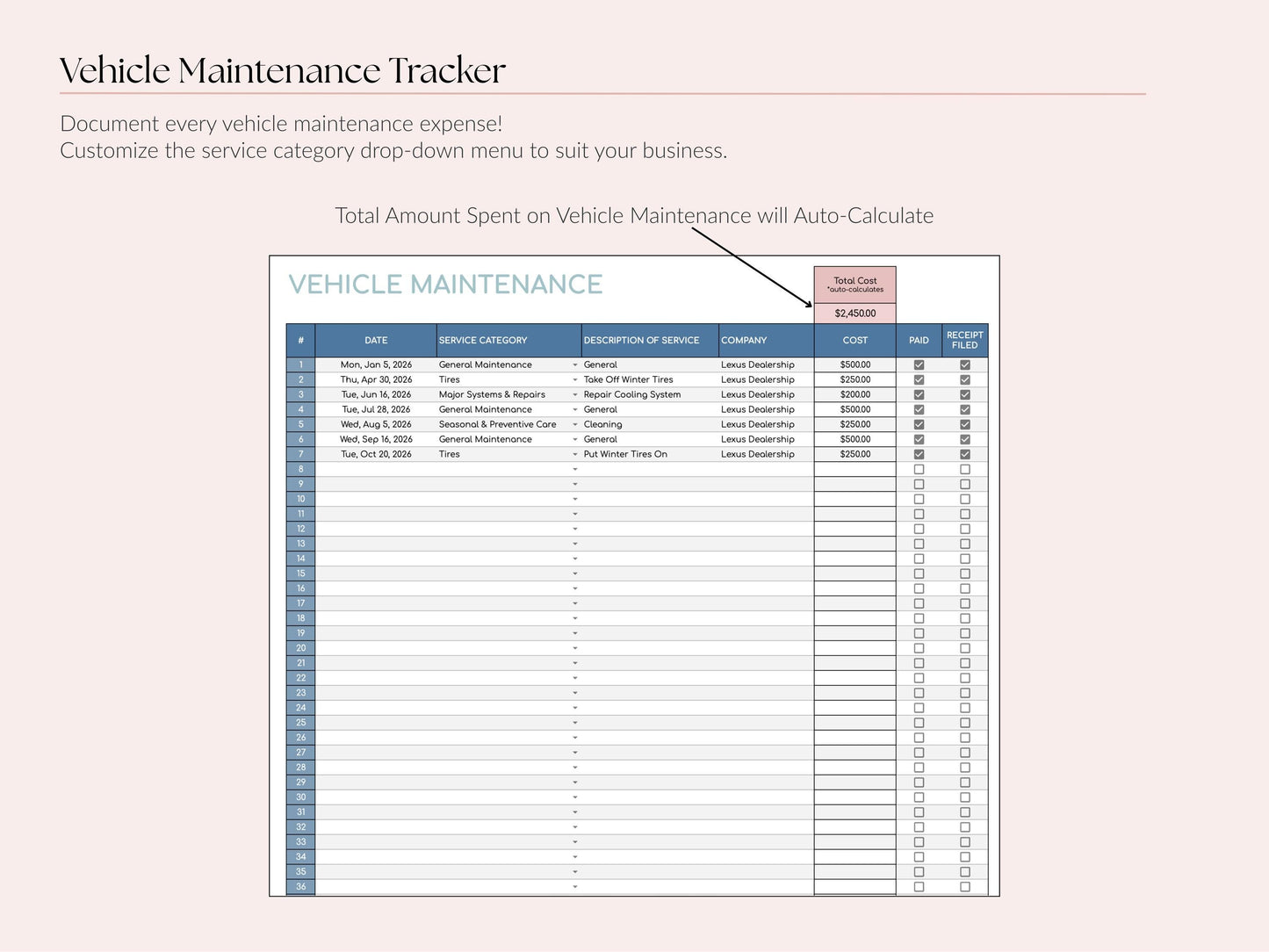The height and width of the screenshot is (952, 1269).
Task: Open service category dropdown in empty row 8
Action: click(575, 469)
